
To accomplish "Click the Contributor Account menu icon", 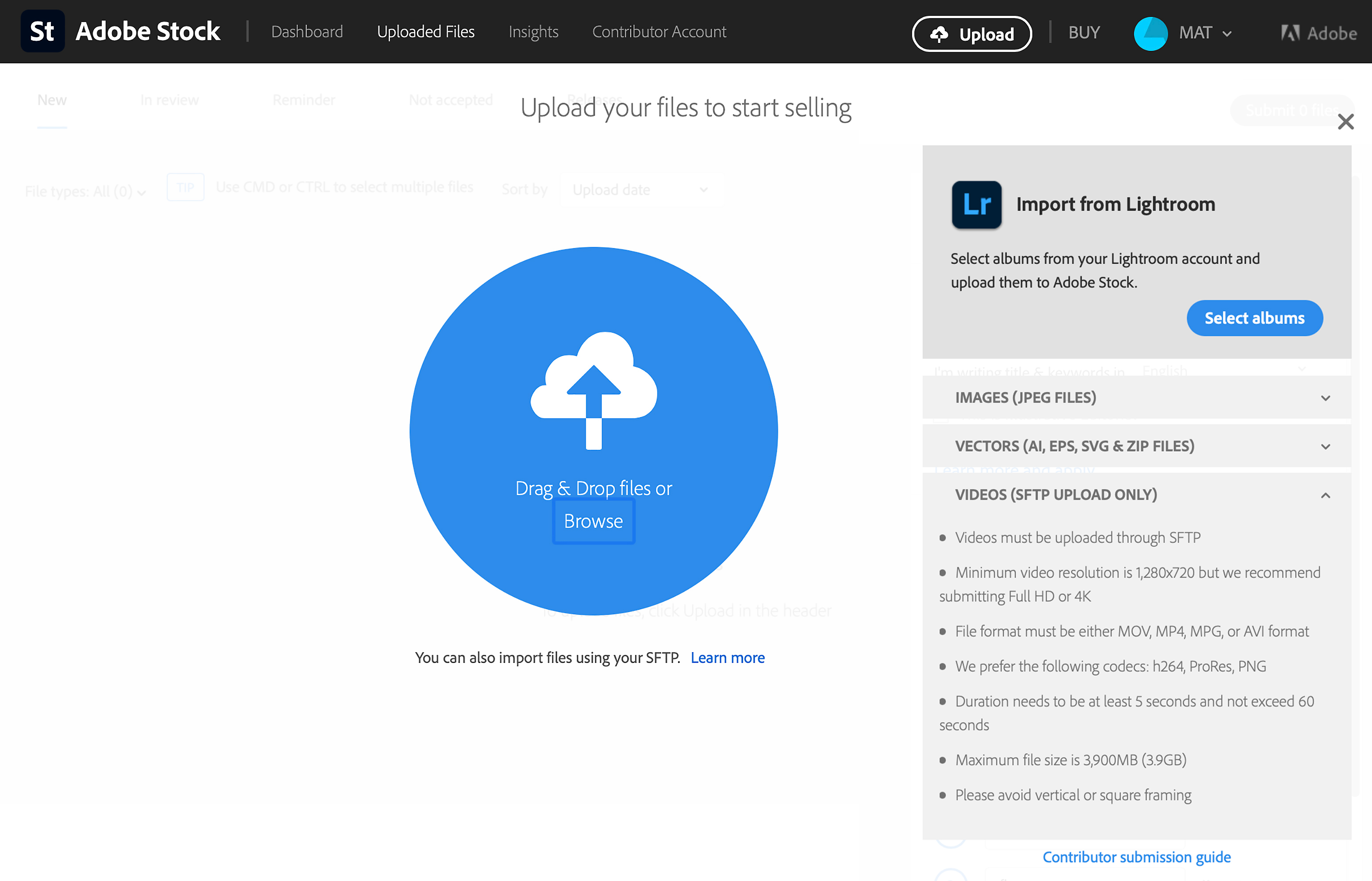I will pos(659,32).
